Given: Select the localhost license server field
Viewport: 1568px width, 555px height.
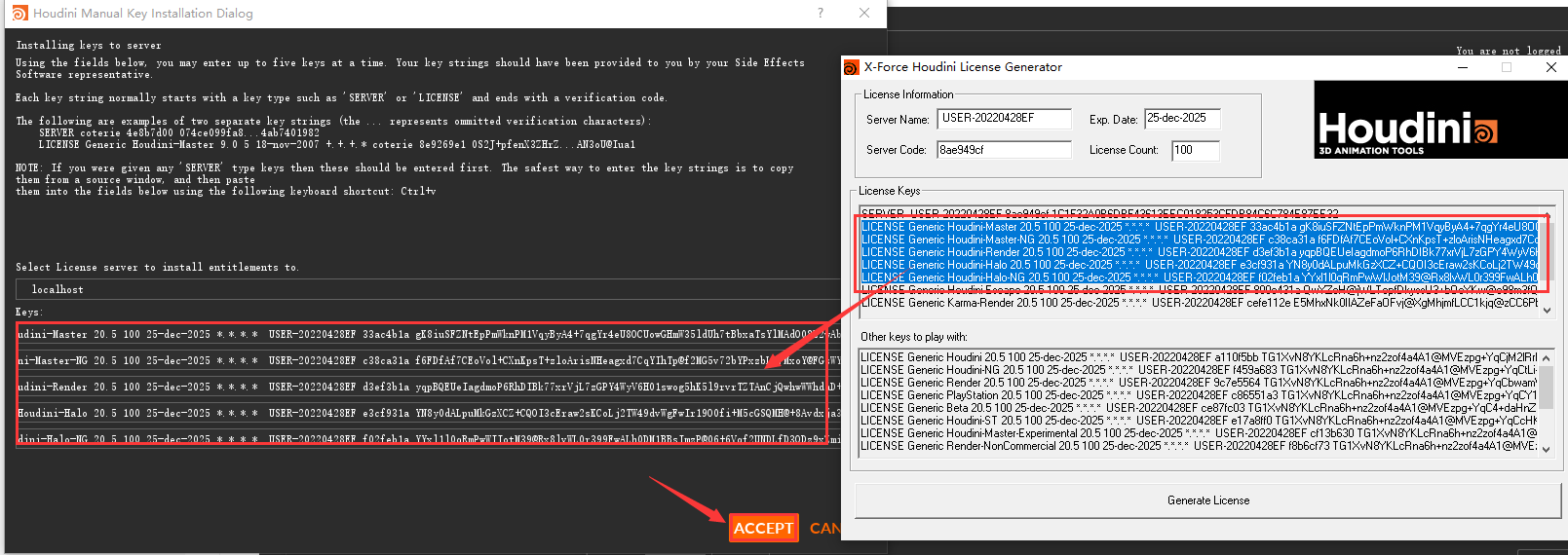Looking at the screenshot, I should 429,289.
